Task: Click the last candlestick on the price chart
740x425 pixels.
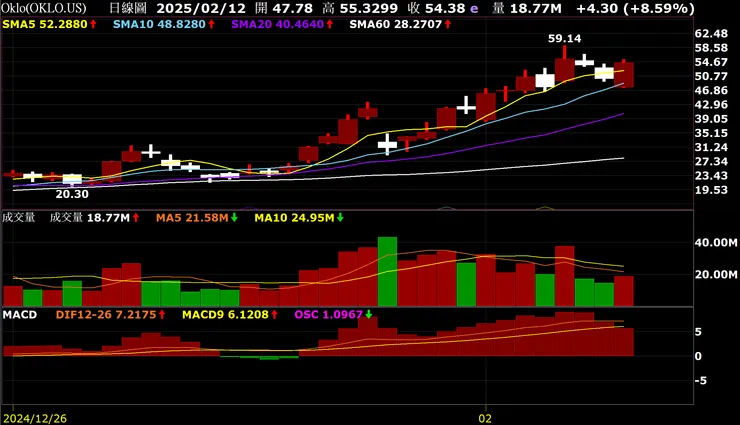Action: (624, 74)
